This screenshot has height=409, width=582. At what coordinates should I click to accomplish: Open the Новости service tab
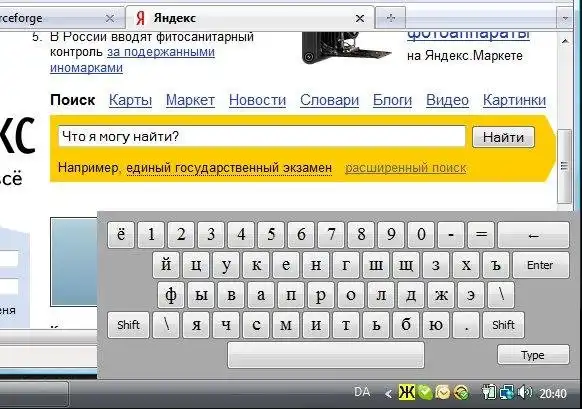257,100
